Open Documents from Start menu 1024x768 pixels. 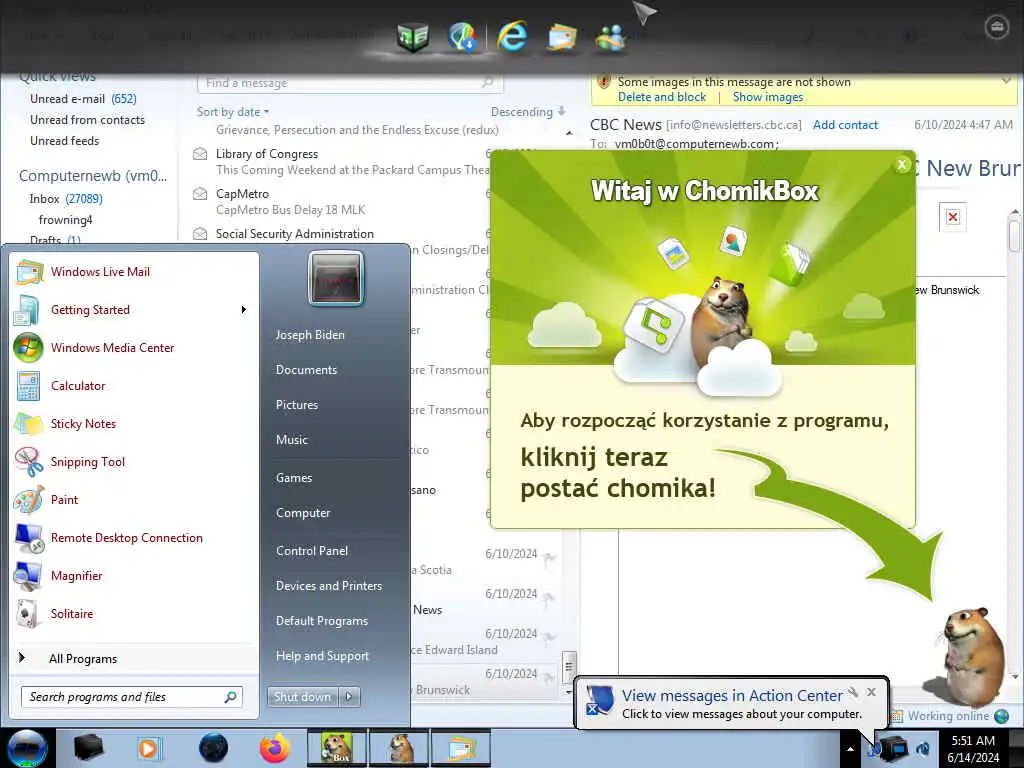(x=306, y=370)
